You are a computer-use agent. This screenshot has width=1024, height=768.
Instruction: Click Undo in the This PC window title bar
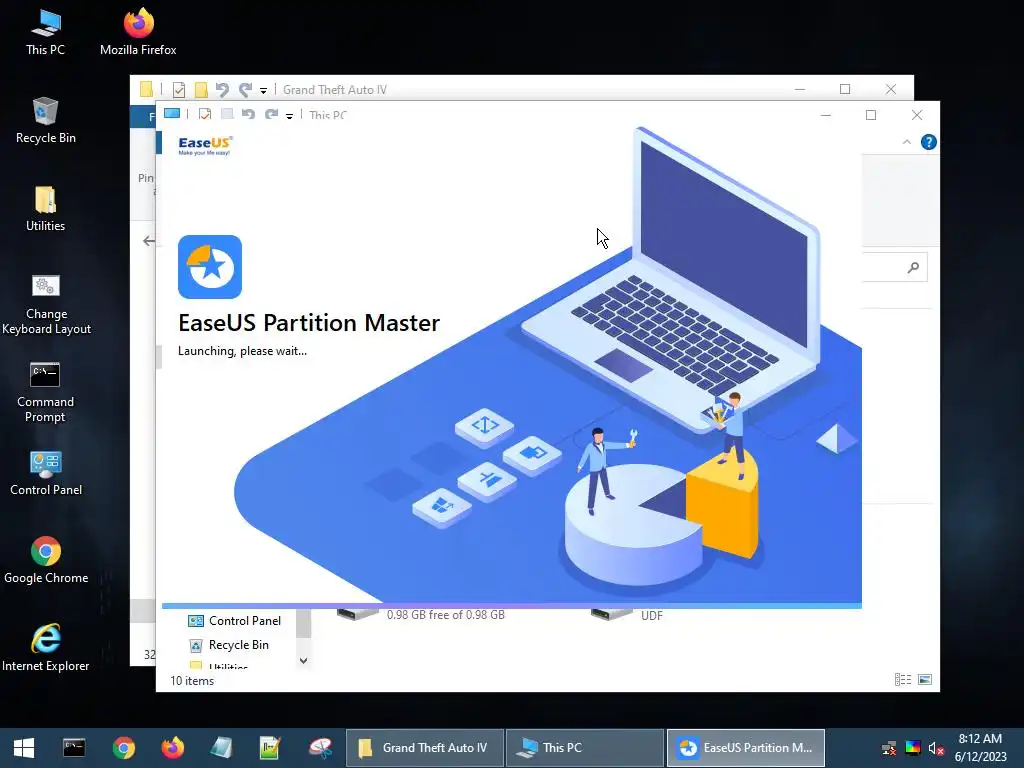click(248, 114)
